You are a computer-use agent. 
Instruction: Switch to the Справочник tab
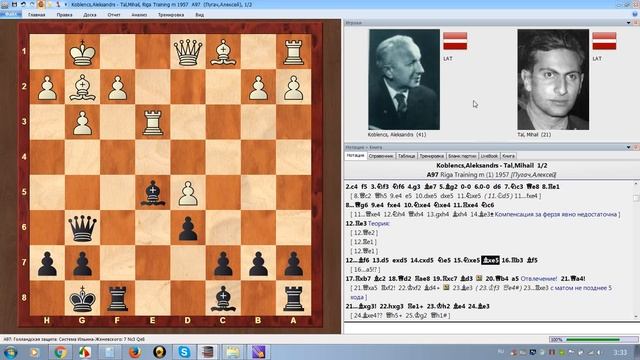coord(381,156)
